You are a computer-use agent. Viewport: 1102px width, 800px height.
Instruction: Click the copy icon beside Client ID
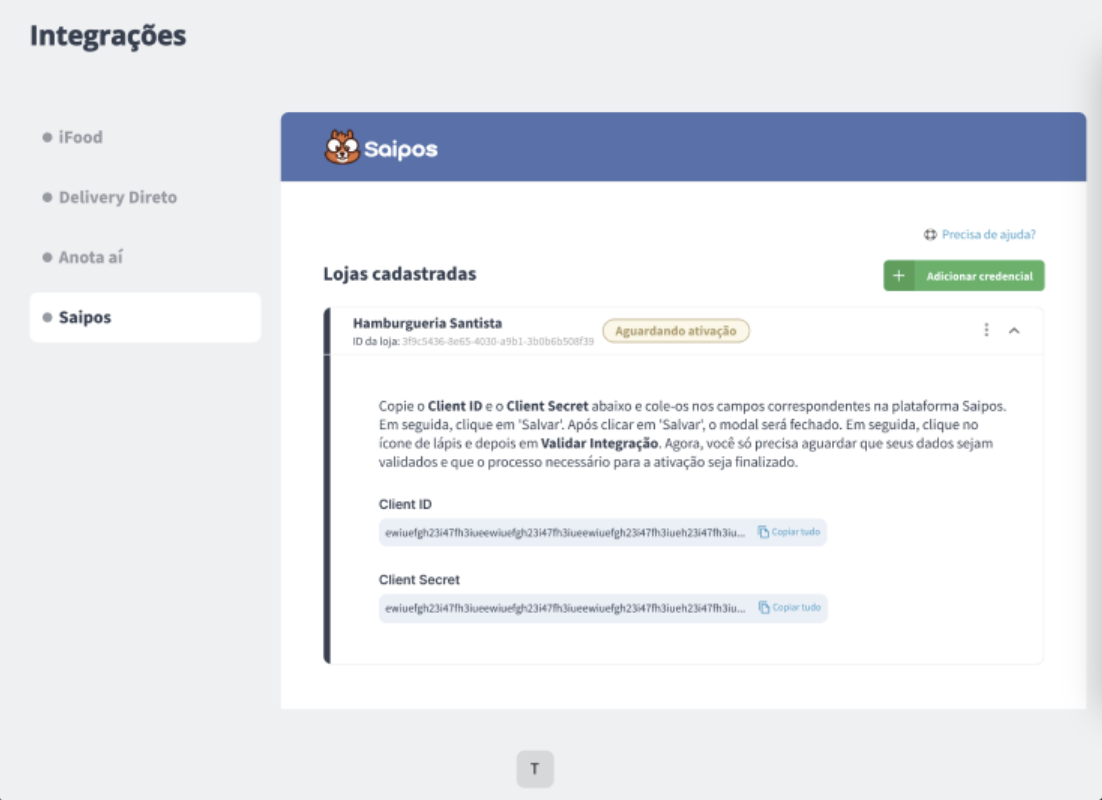763,532
